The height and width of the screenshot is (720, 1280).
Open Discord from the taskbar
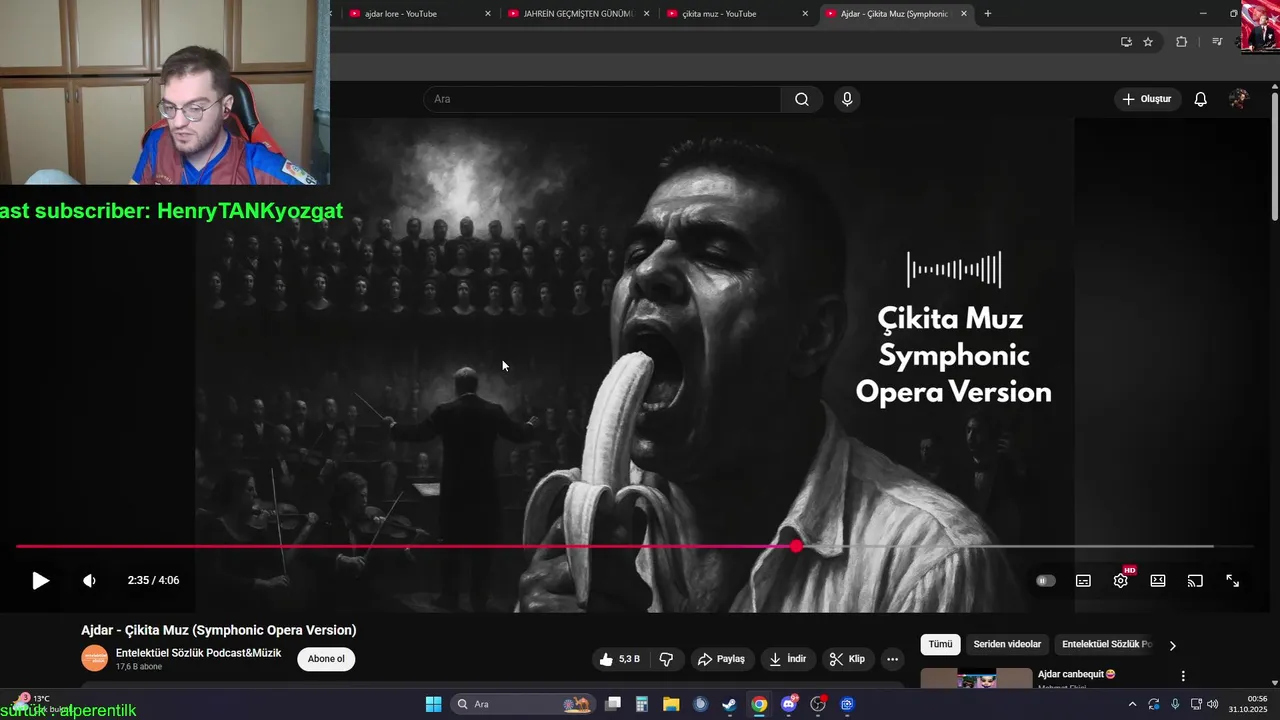tap(788, 704)
